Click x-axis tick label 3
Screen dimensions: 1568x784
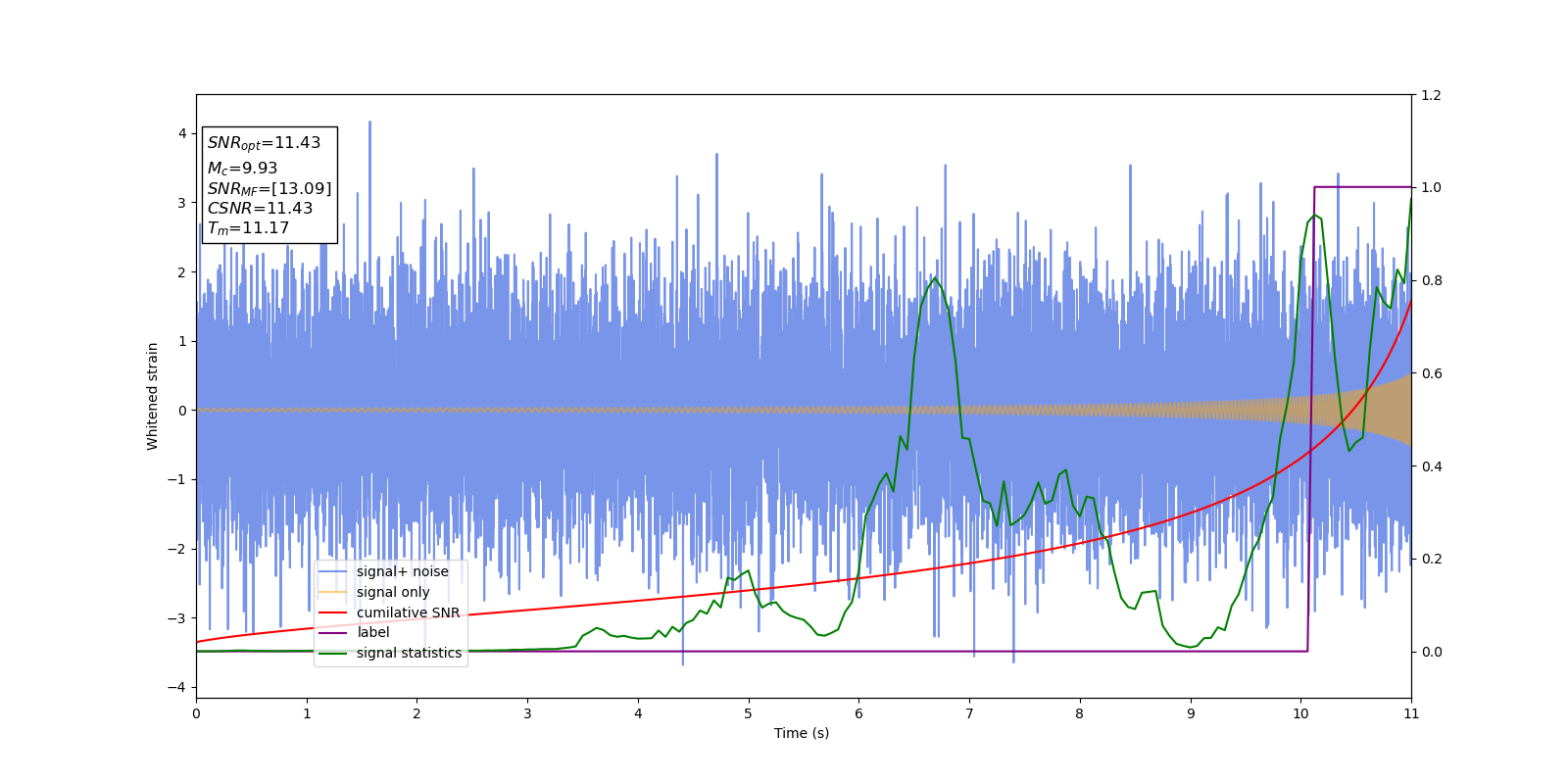click(x=527, y=713)
